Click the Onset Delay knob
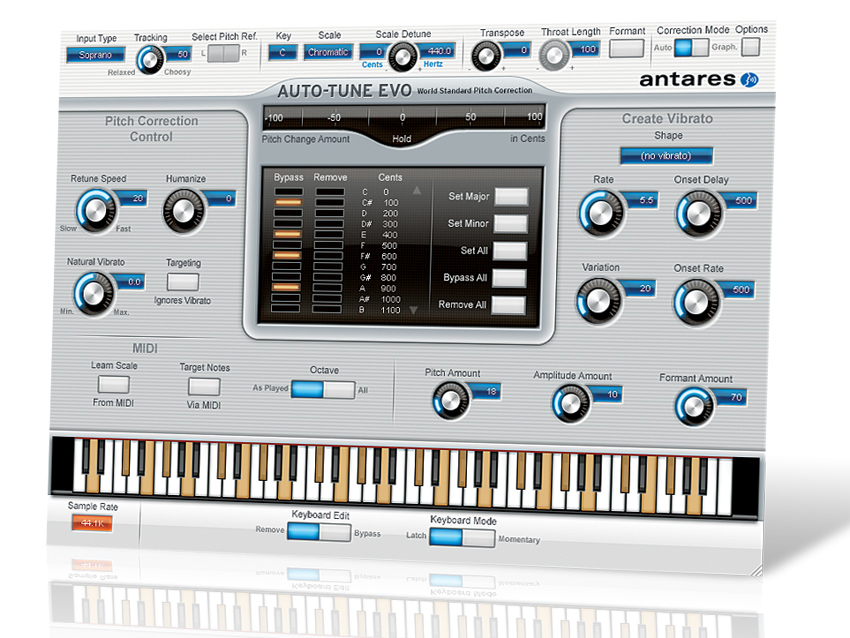Screen dimensions: 850x638 point(699,214)
